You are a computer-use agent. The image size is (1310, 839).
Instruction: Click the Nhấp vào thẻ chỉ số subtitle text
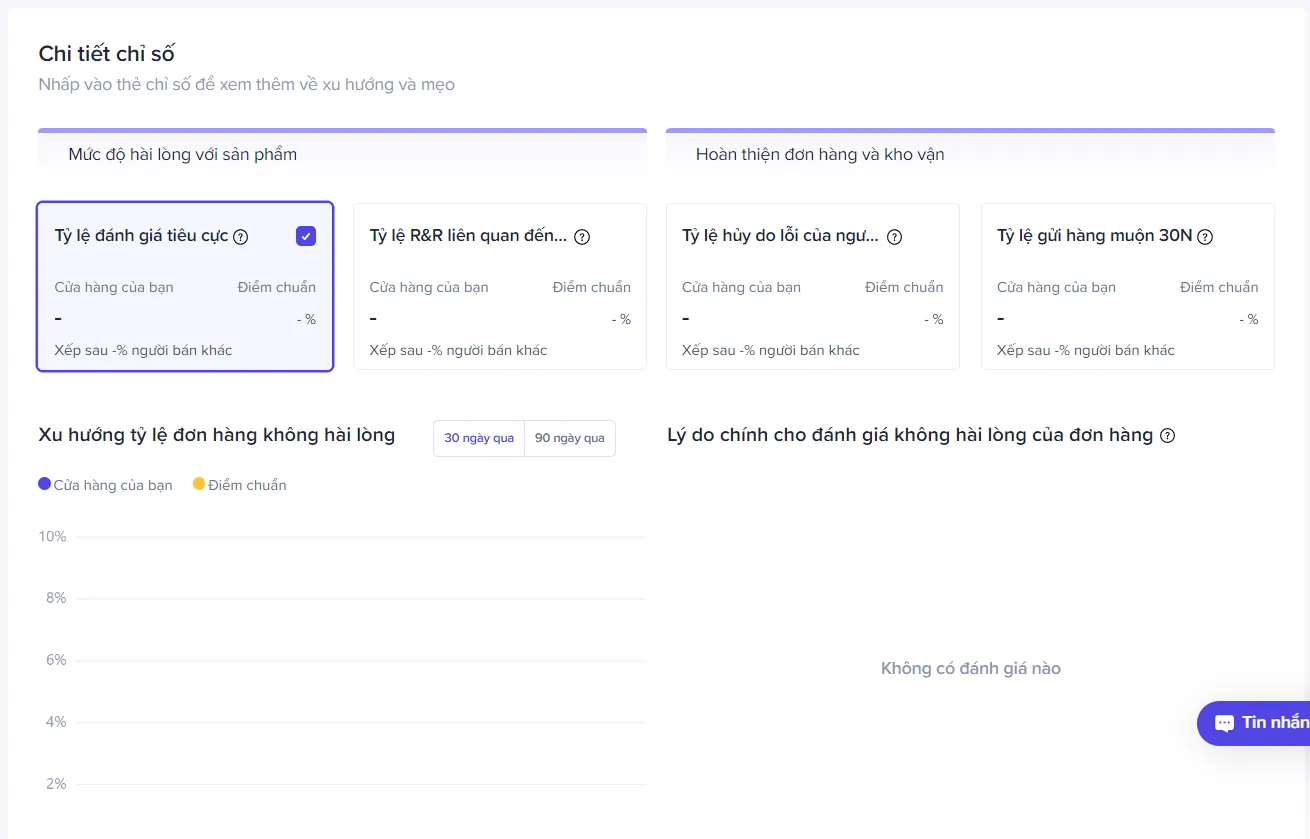[x=247, y=85]
